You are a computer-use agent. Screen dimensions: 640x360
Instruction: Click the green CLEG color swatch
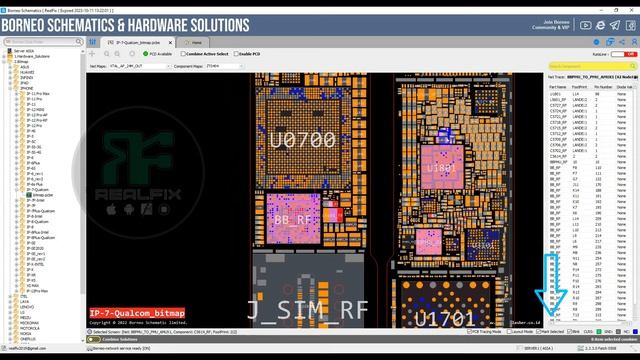pos(599,332)
